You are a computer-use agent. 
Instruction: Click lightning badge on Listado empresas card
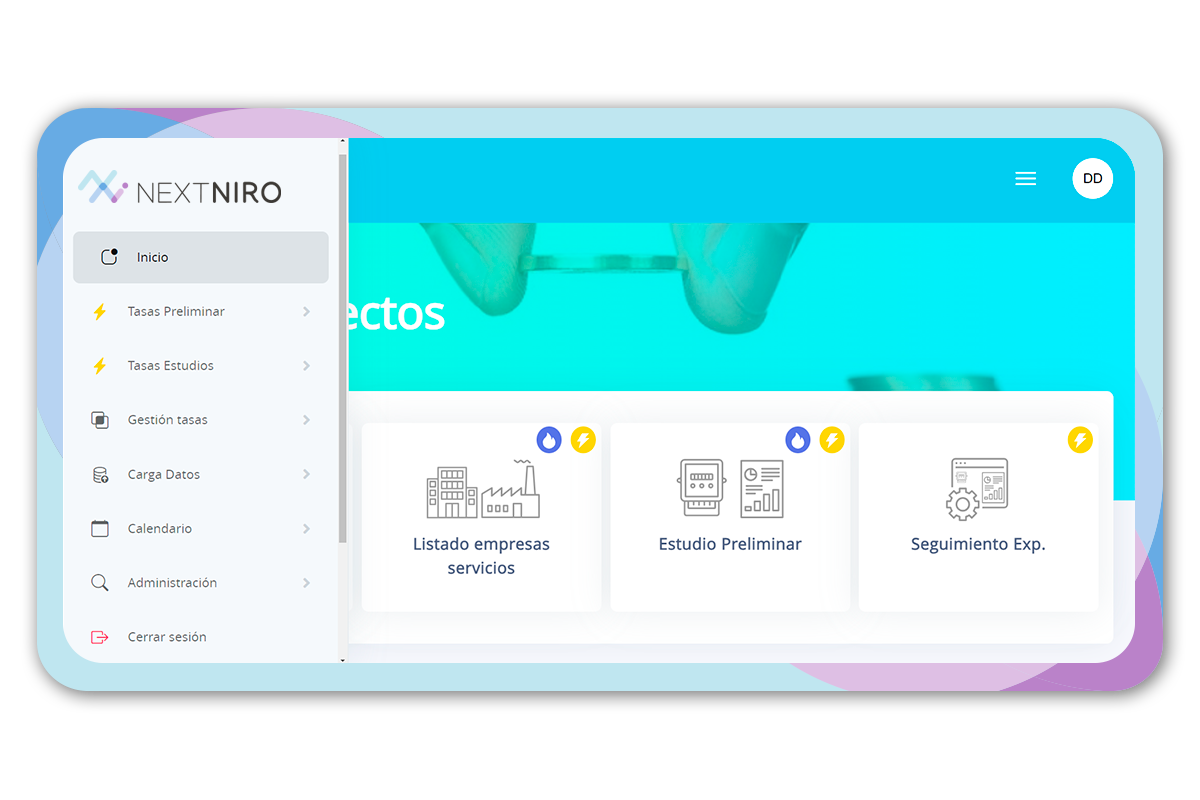(x=583, y=440)
